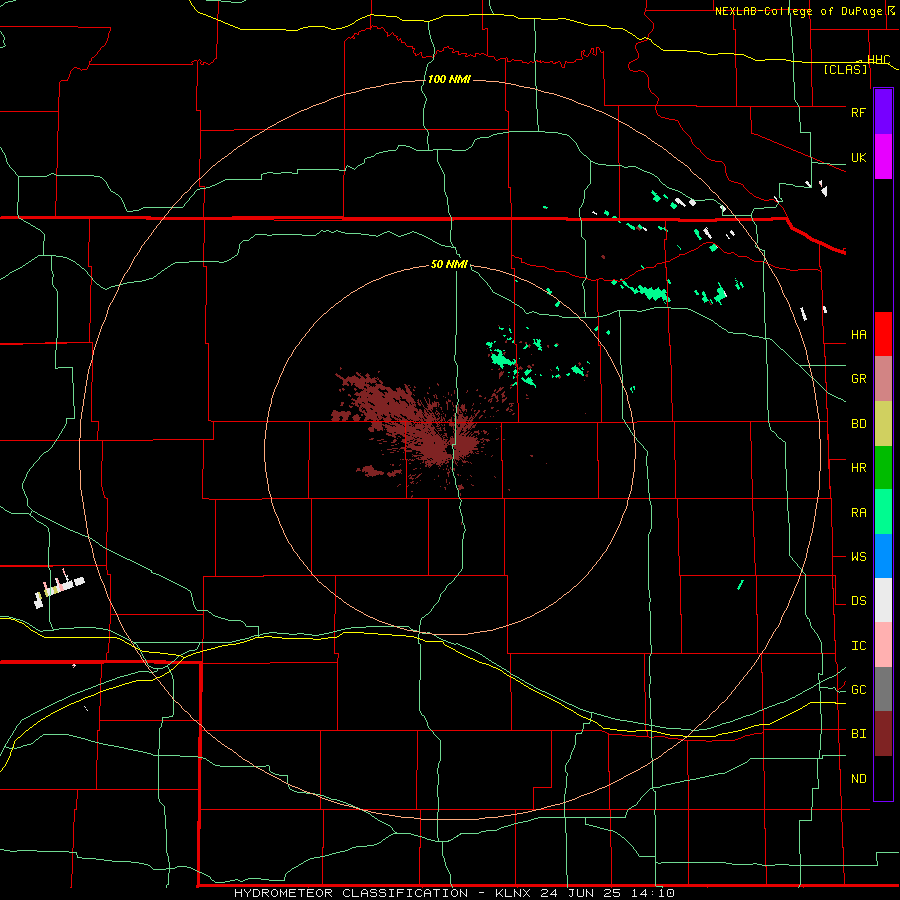Click the DS white legend swatch
Image resolution: width=900 pixels, height=900 pixels.
[x=883, y=600]
